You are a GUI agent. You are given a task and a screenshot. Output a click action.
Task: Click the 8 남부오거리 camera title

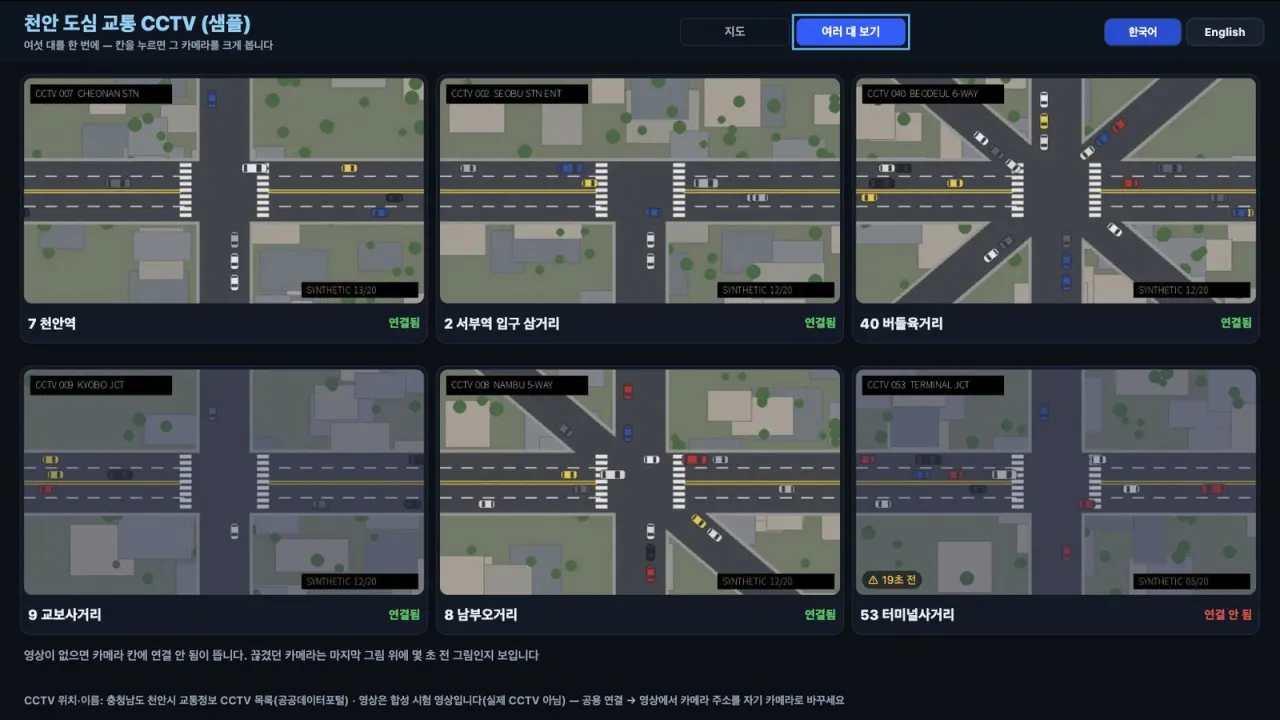point(481,615)
